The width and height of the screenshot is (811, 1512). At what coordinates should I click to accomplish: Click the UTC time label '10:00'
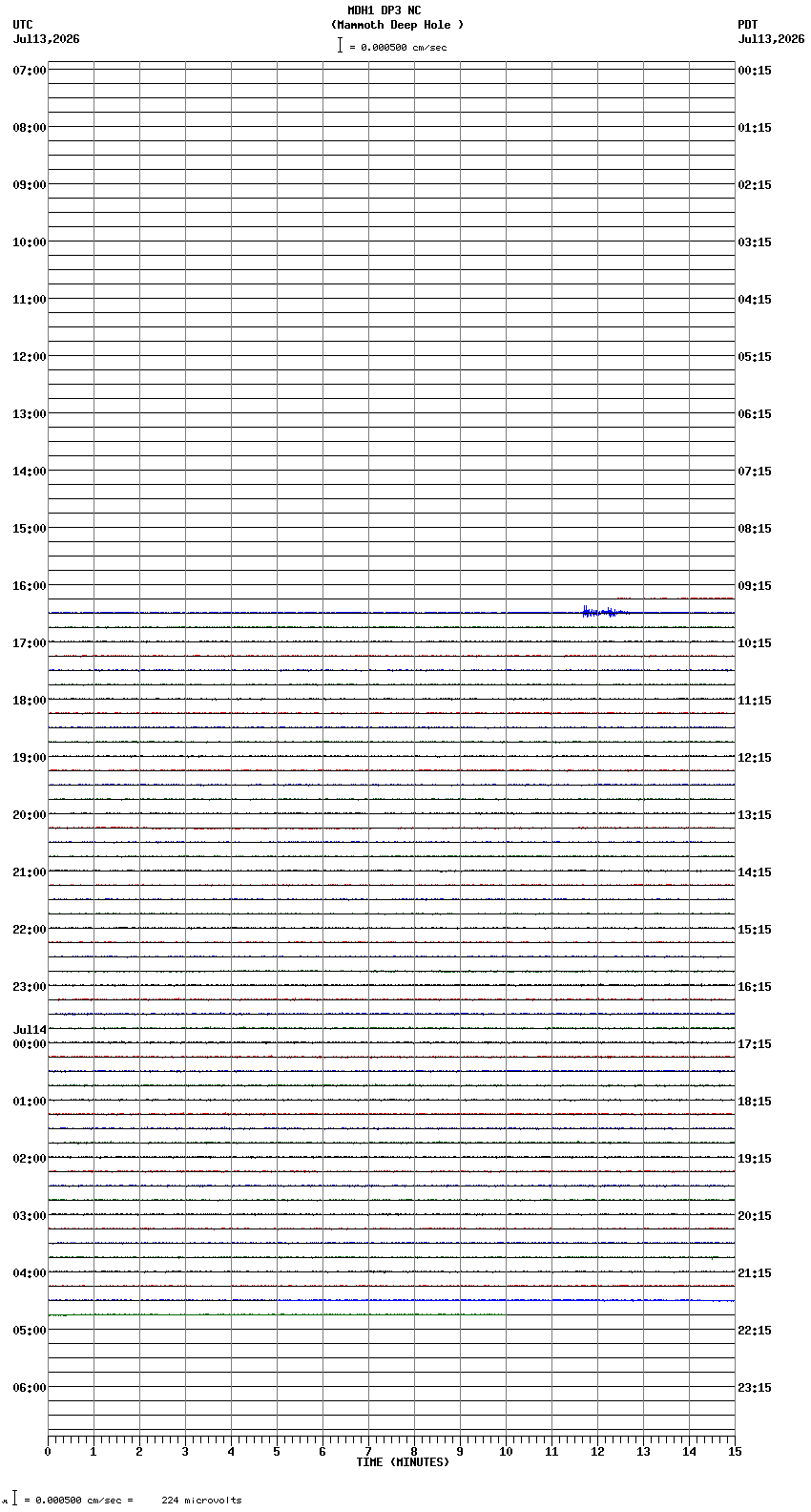(30, 242)
